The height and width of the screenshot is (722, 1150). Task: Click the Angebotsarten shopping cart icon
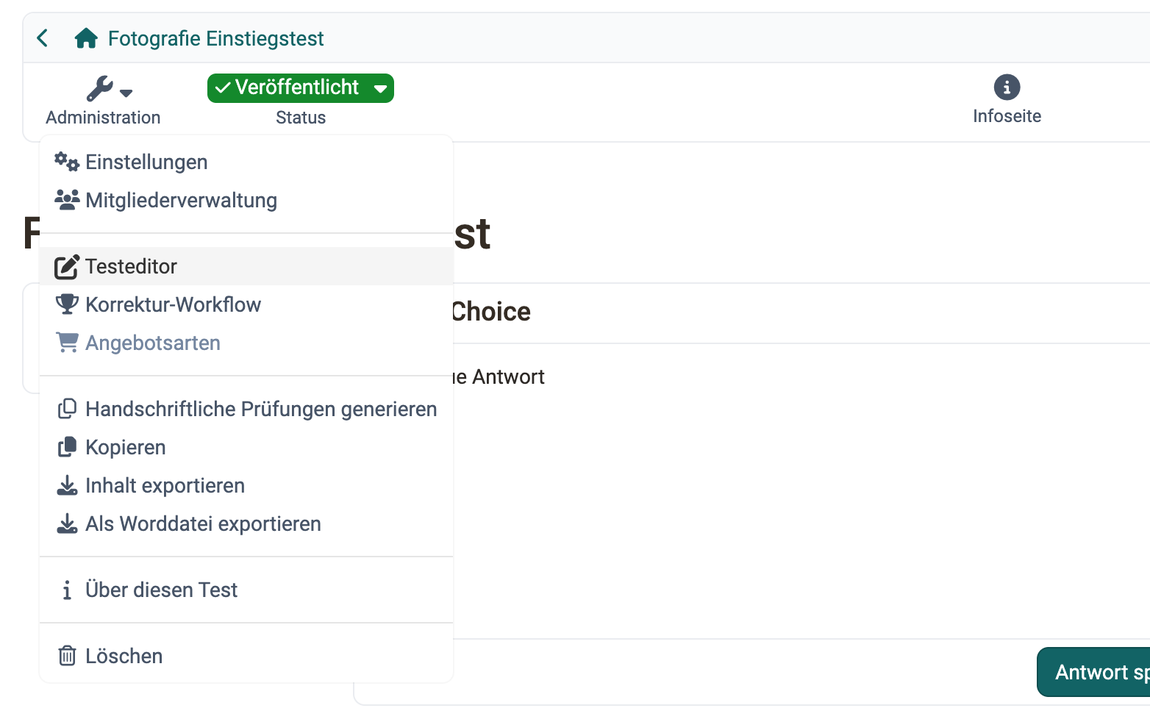(x=67, y=343)
